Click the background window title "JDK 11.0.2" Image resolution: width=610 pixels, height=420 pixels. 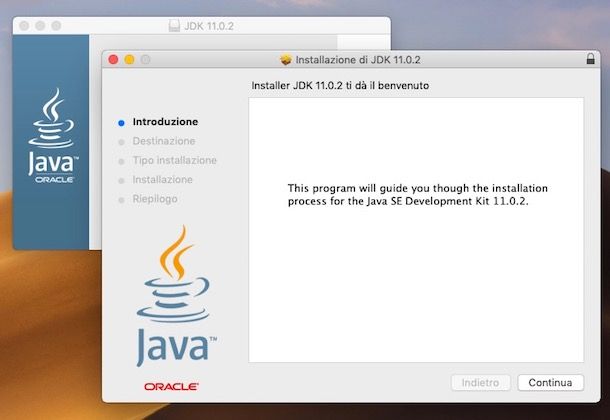pyautogui.click(x=209, y=26)
